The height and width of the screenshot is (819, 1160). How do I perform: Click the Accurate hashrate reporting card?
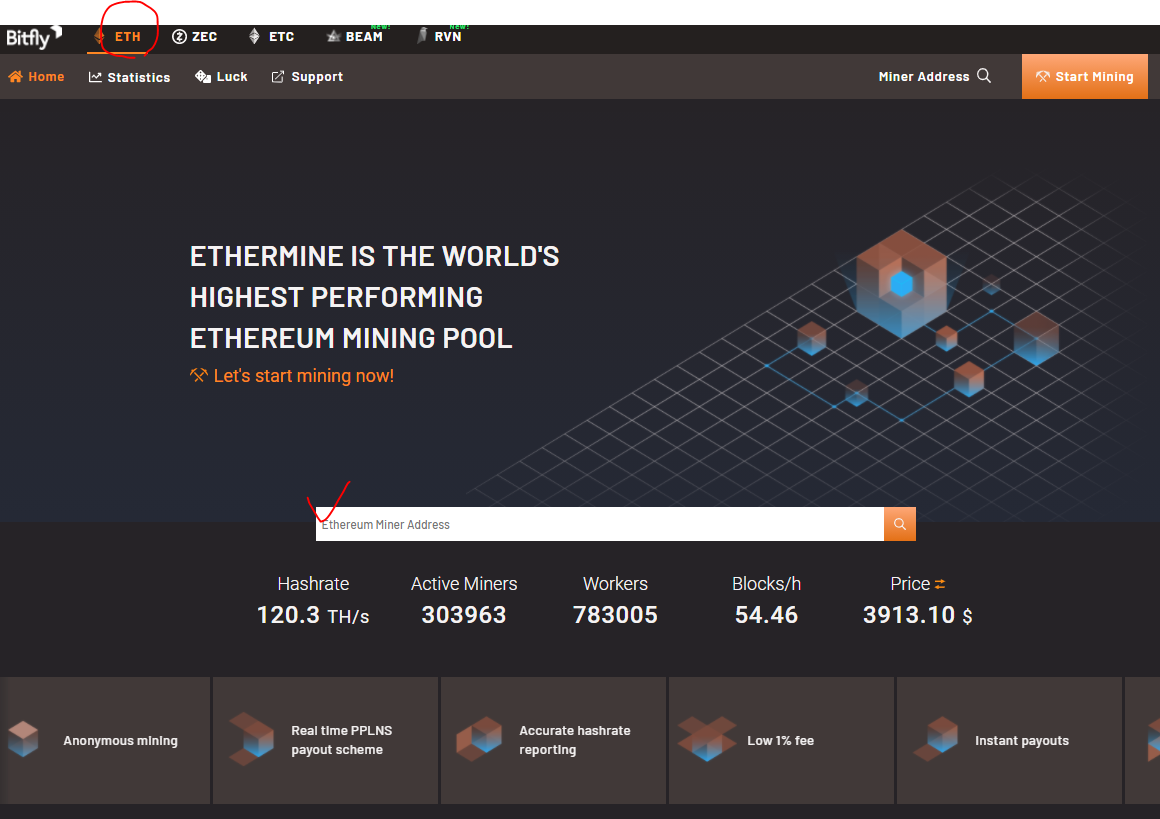[553, 740]
